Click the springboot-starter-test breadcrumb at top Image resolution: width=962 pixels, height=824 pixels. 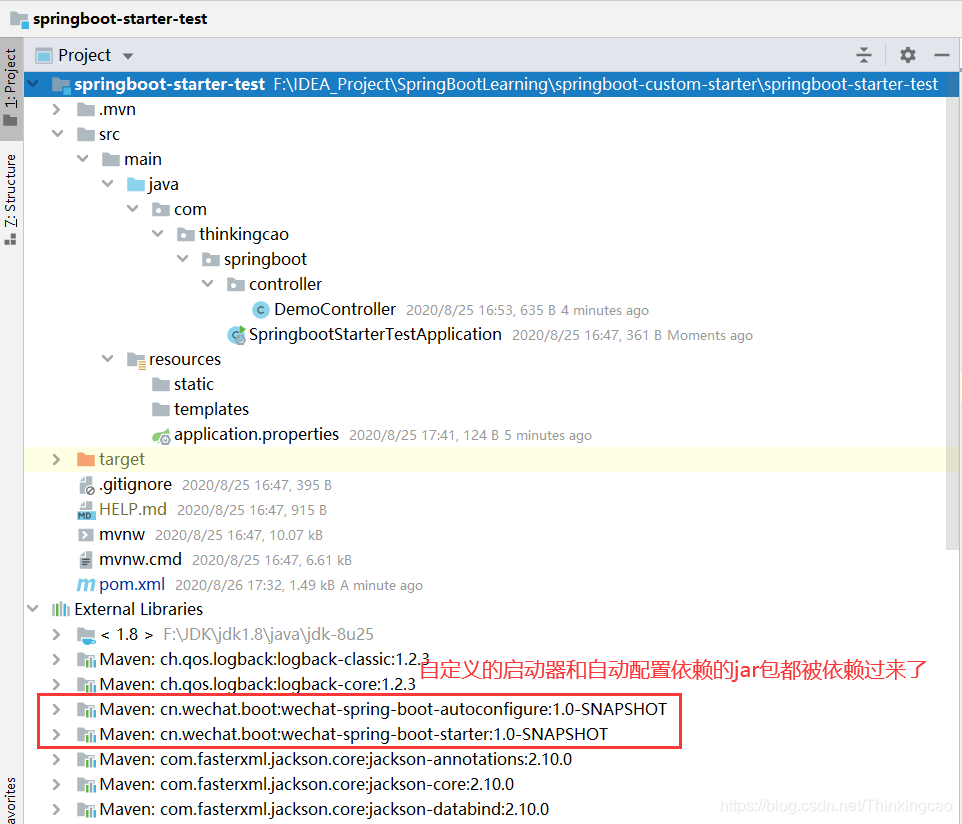(120, 19)
